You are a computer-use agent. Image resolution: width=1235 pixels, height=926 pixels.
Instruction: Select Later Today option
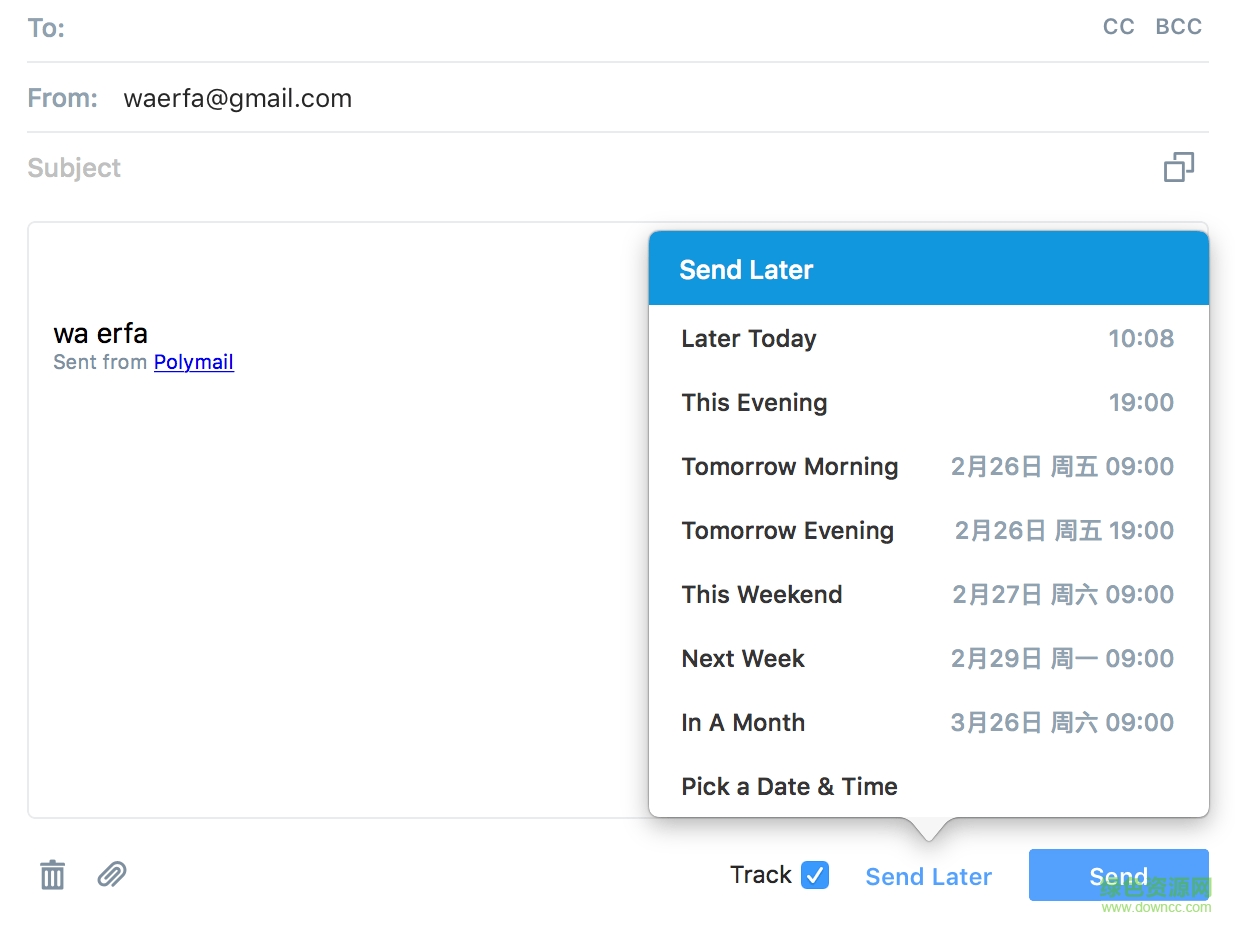click(x=928, y=339)
